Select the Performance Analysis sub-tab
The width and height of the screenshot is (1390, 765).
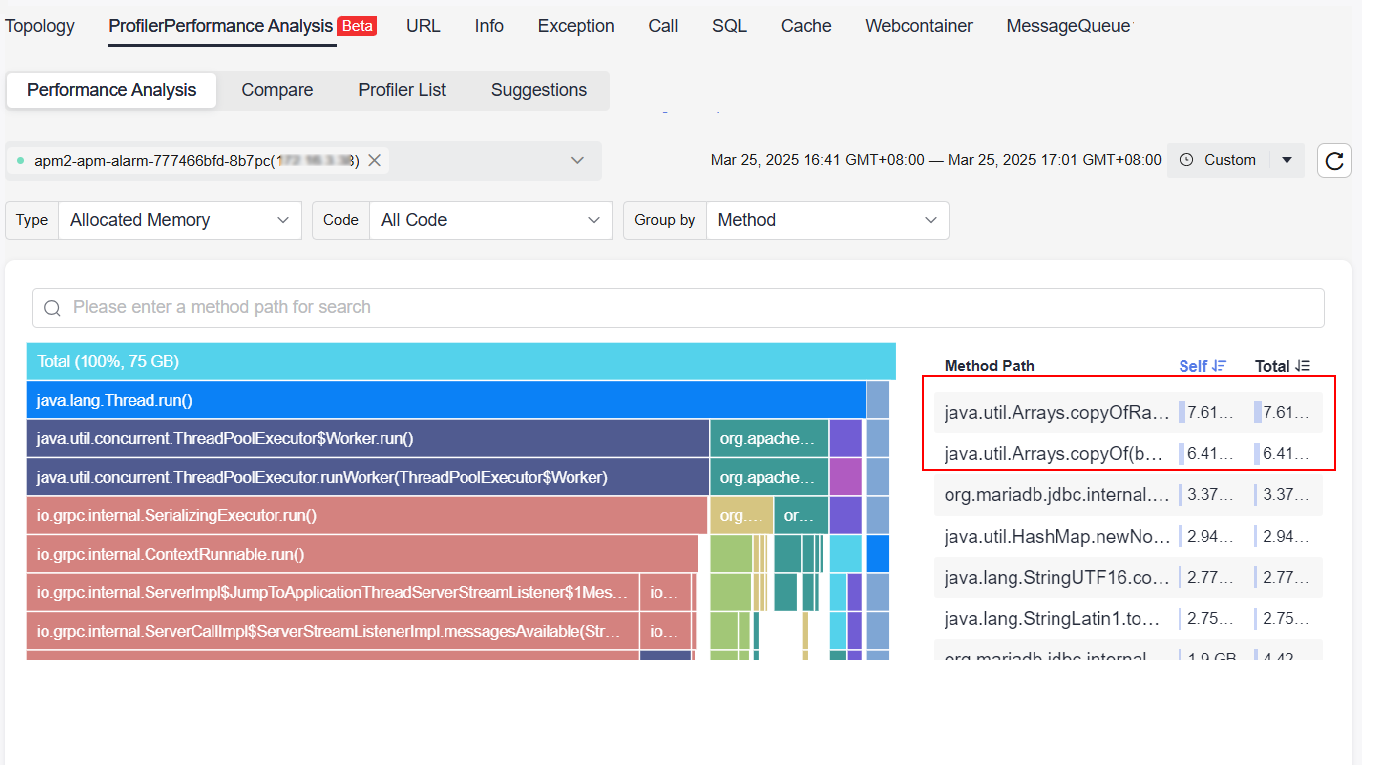coord(112,90)
